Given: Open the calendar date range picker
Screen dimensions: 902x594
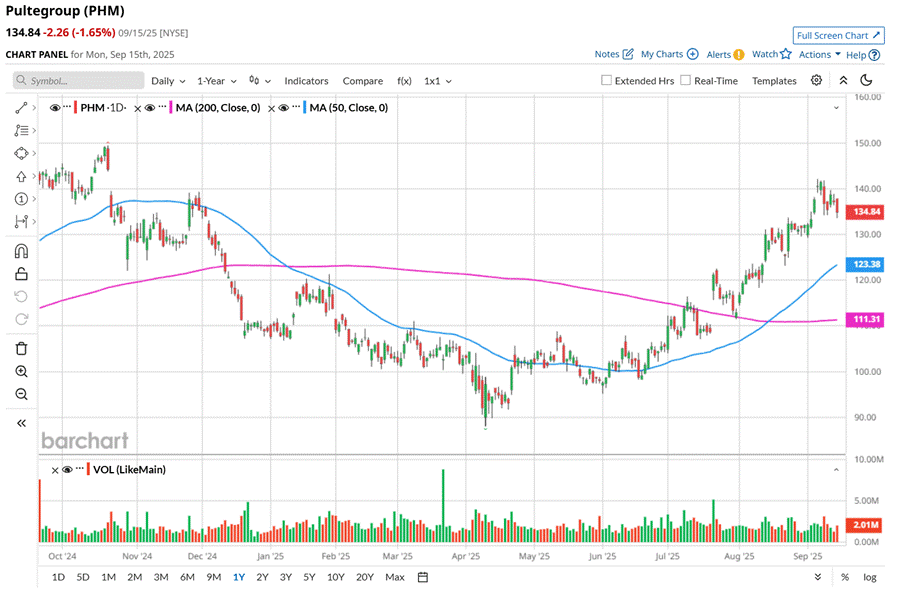Looking at the screenshot, I should 423,577.
